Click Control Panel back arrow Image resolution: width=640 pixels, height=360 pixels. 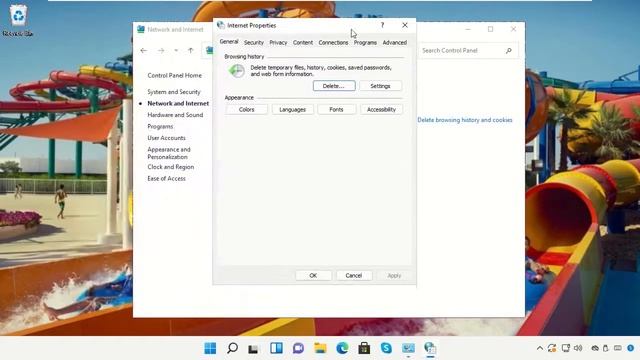(x=143, y=50)
